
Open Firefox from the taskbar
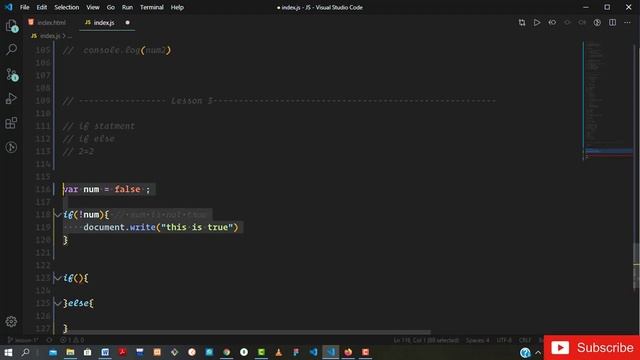(x=348, y=352)
